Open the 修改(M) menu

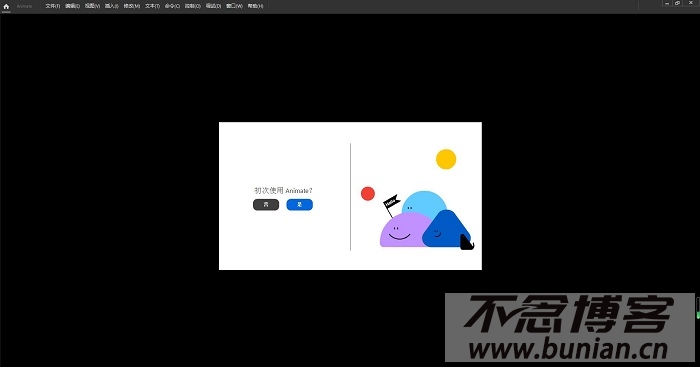(132, 6)
